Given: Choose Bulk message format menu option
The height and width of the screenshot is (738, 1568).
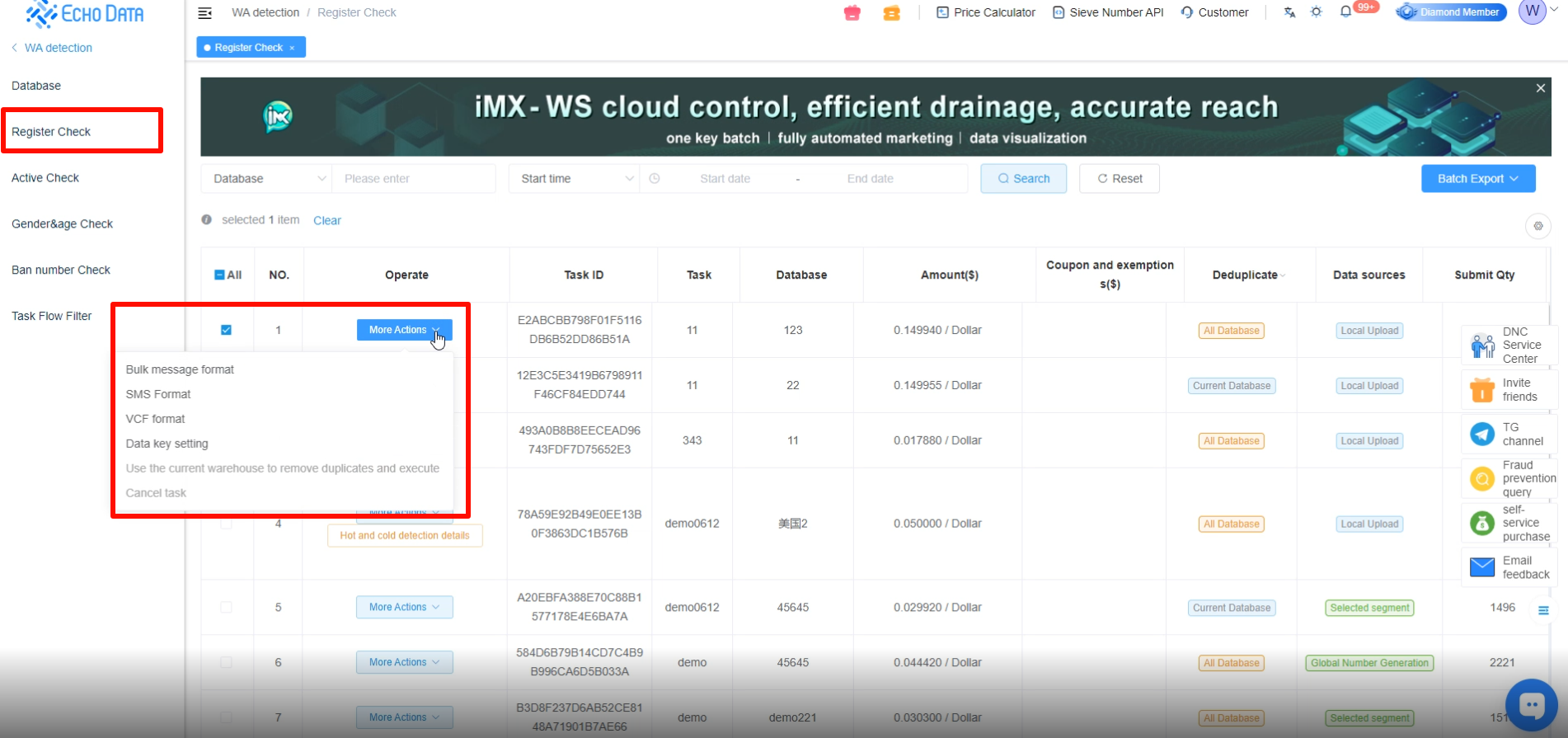Looking at the screenshot, I should 180,369.
